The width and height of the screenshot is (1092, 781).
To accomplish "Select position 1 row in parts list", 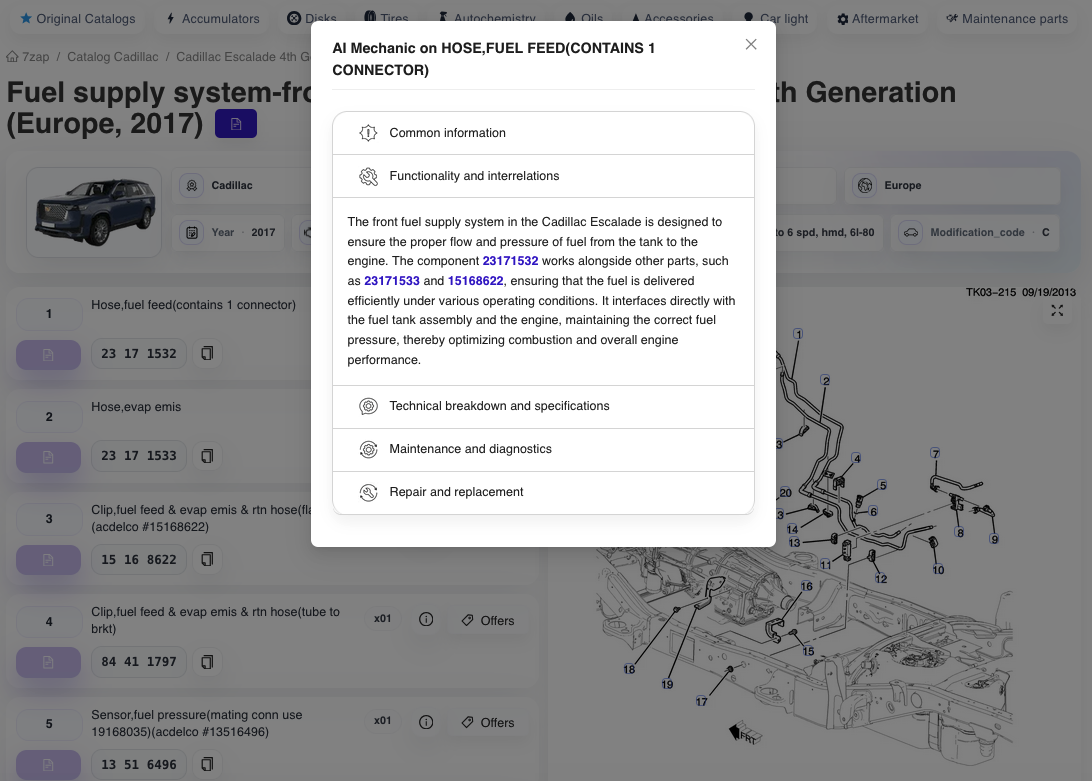I will coord(49,314).
